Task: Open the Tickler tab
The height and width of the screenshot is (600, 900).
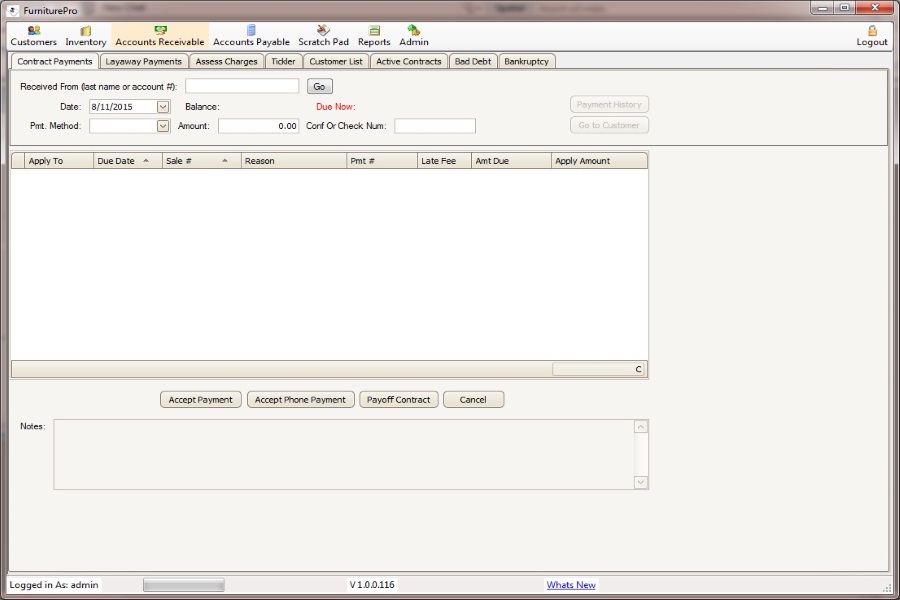Action: pyautogui.click(x=283, y=61)
